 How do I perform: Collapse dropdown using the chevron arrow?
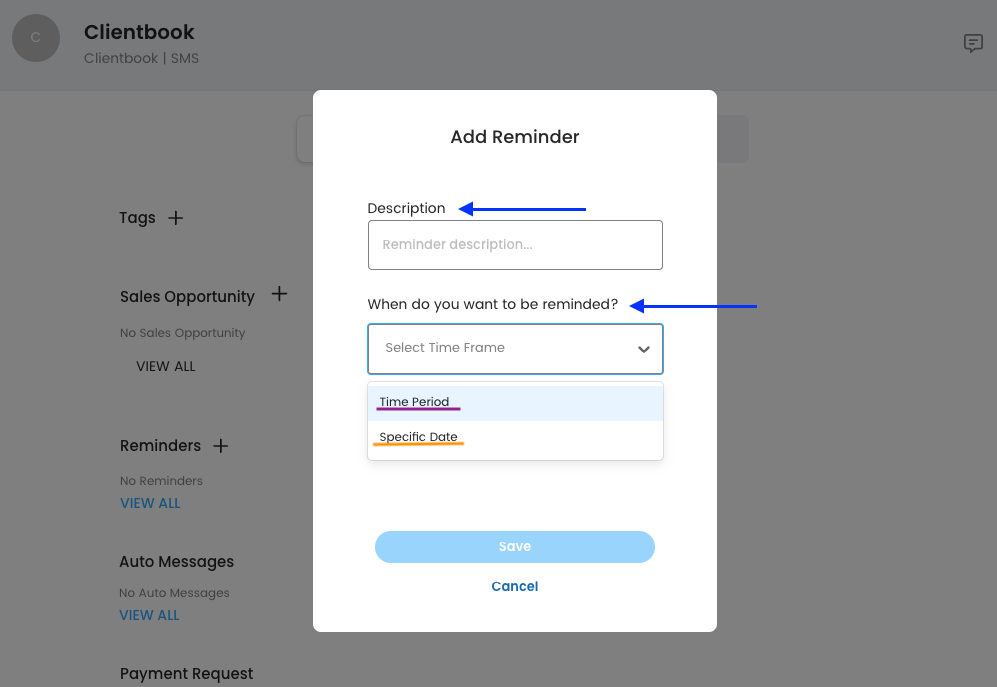tap(643, 349)
